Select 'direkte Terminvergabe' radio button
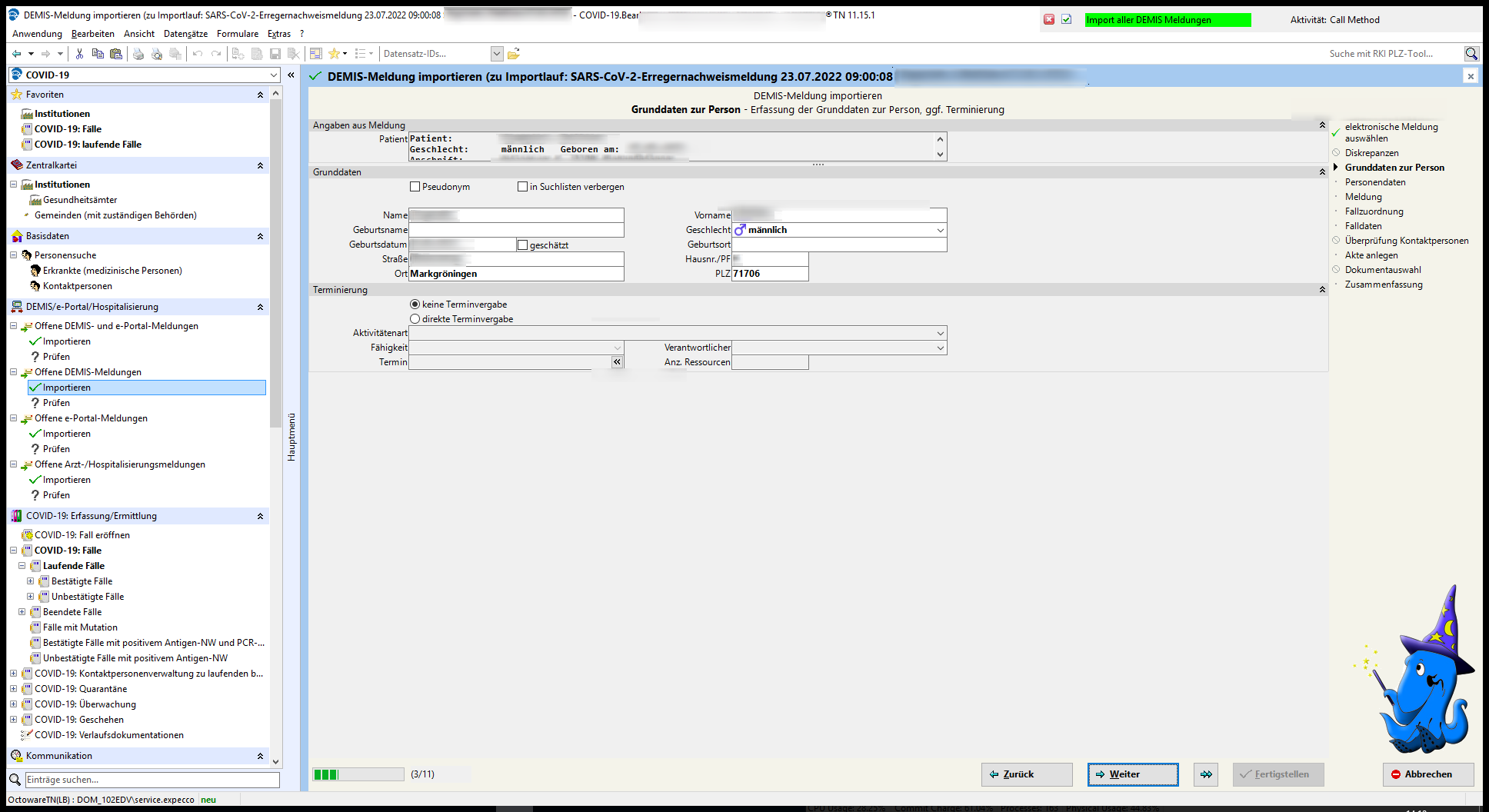The height and width of the screenshot is (812, 1489). [x=415, y=319]
